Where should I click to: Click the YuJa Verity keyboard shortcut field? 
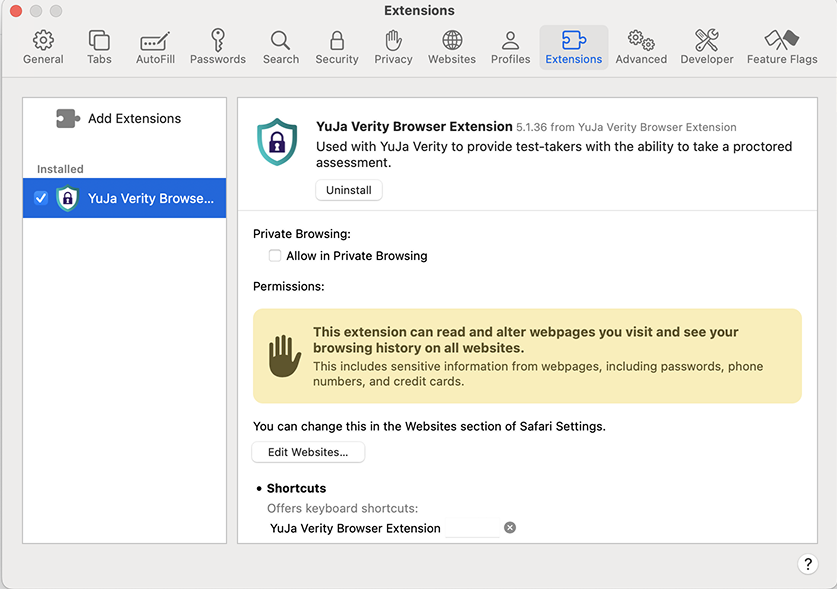472,528
